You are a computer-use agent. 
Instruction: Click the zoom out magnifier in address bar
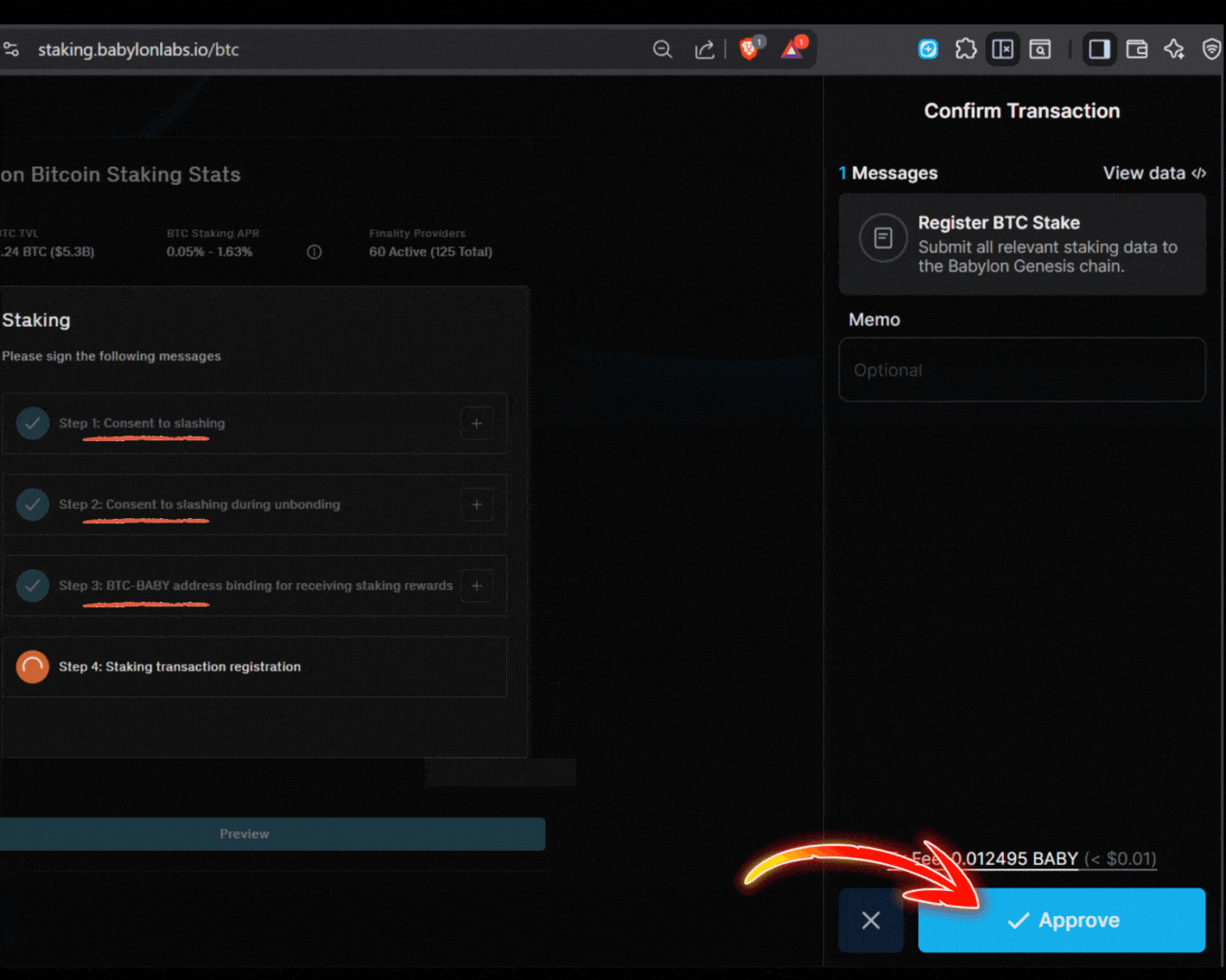coord(663,49)
